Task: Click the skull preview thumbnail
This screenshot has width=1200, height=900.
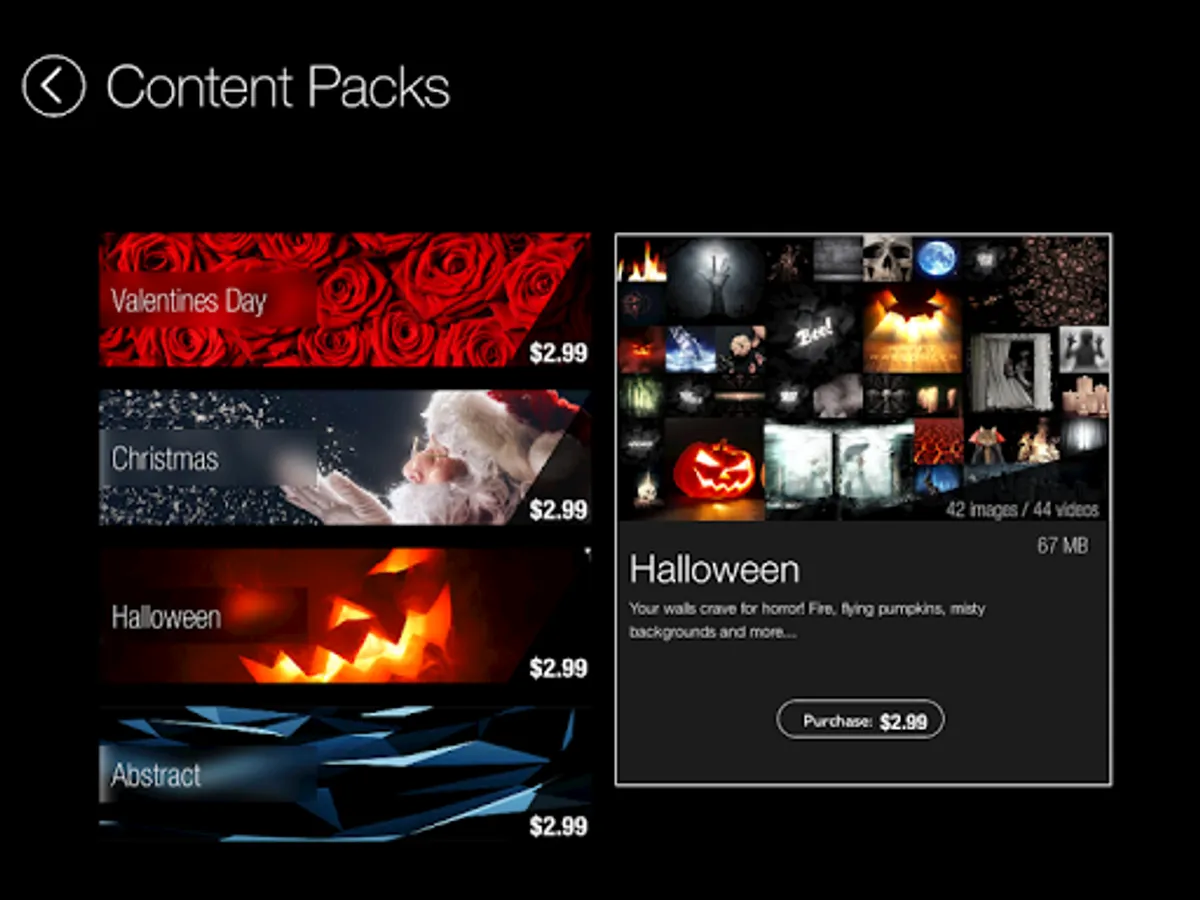Action: point(887,258)
